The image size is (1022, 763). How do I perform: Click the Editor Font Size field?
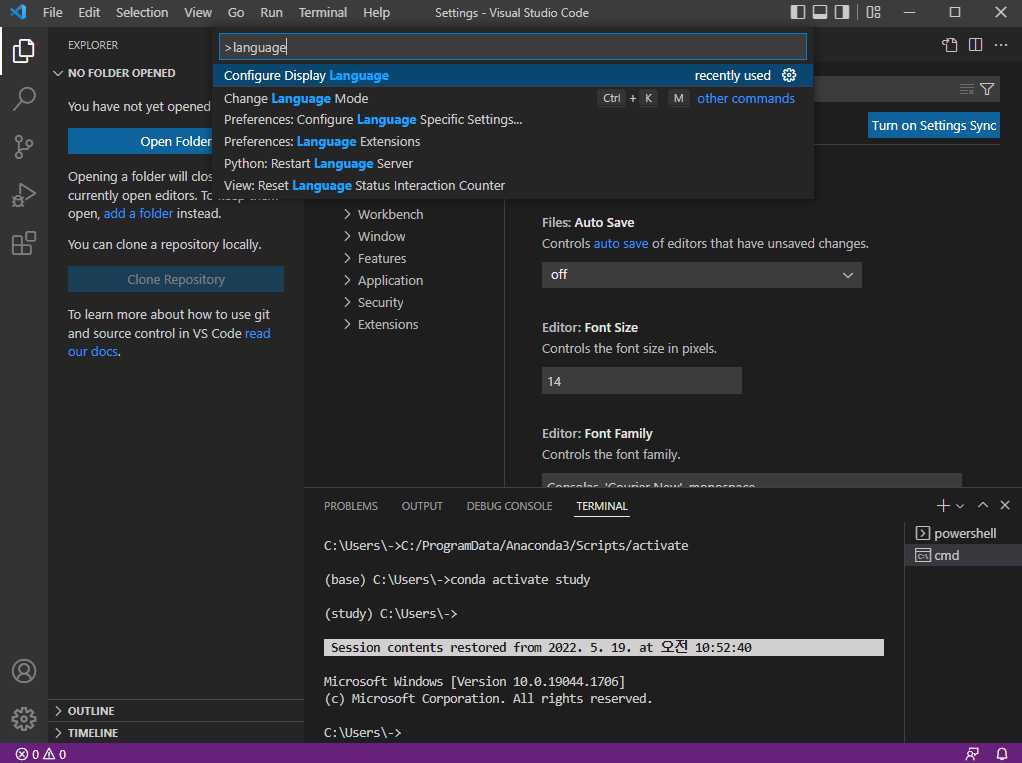pyautogui.click(x=641, y=381)
